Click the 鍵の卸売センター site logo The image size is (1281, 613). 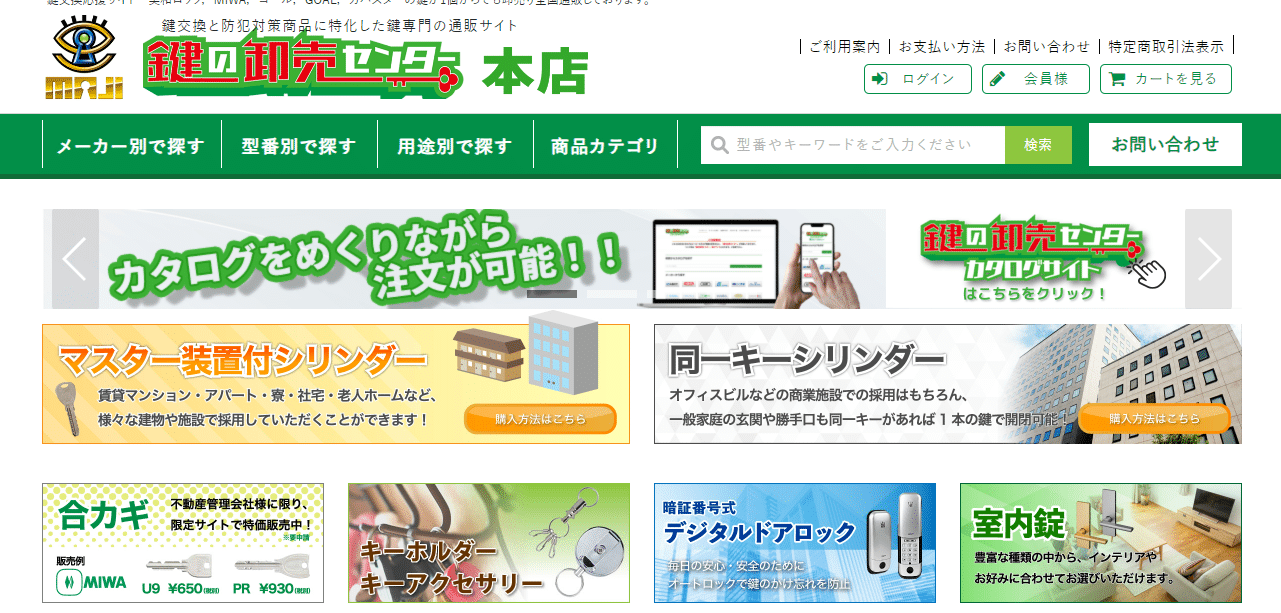(302, 68)
